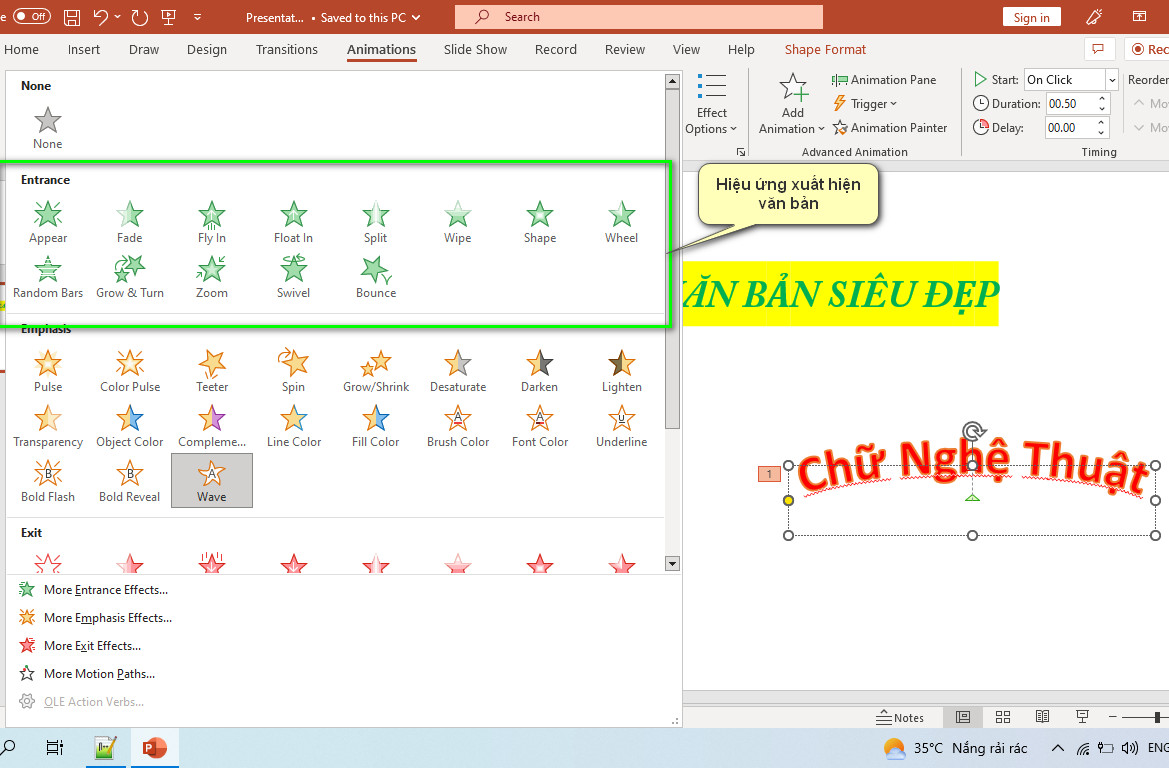Choose the Random Bars animation

click(48, 277)
